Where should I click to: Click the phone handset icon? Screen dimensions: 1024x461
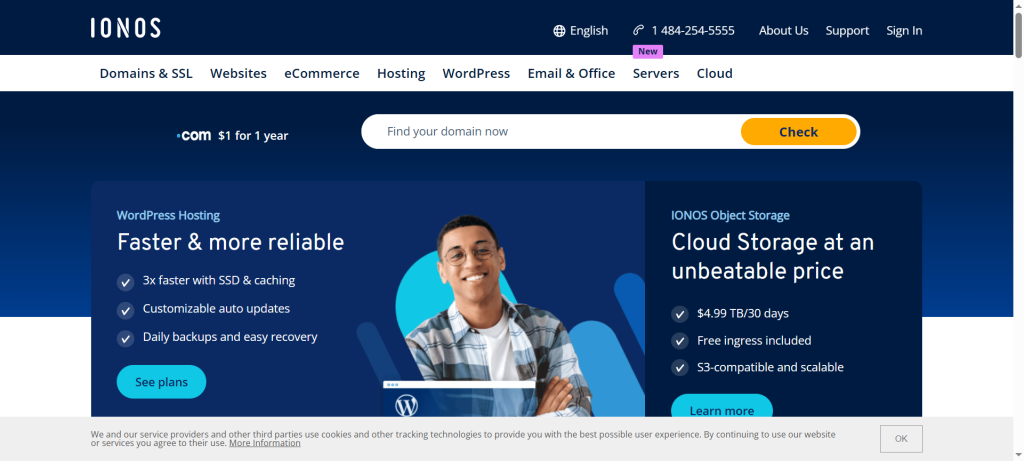pos(639,31)
